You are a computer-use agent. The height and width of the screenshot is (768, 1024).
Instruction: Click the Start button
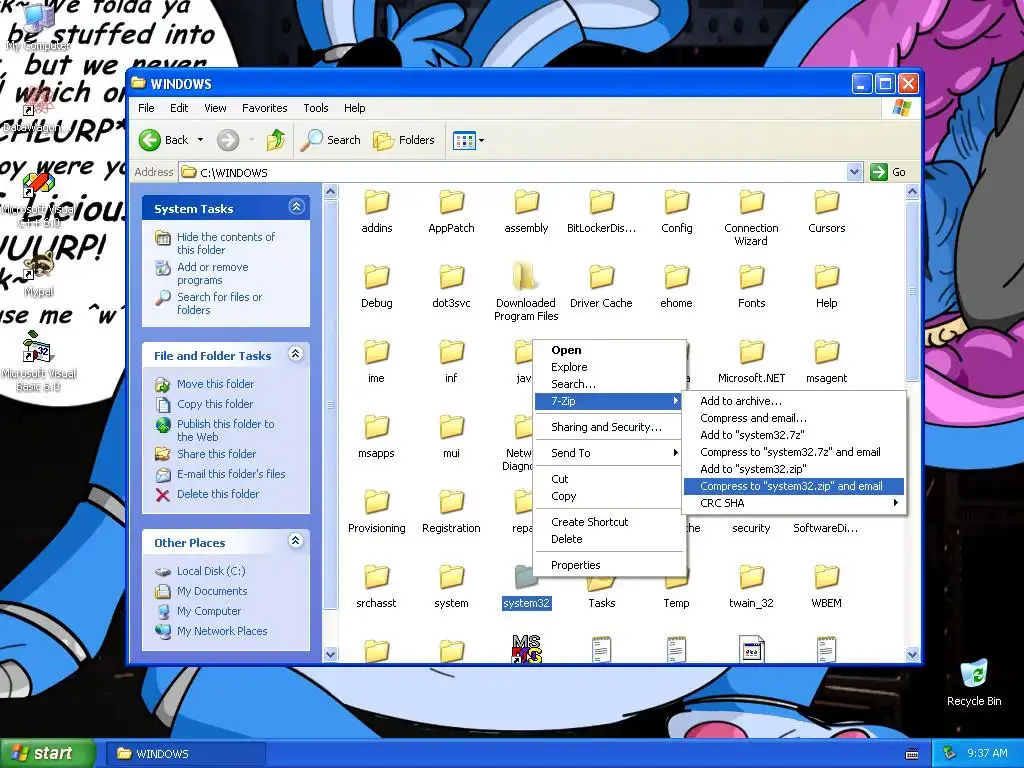(x=47, y=754)
